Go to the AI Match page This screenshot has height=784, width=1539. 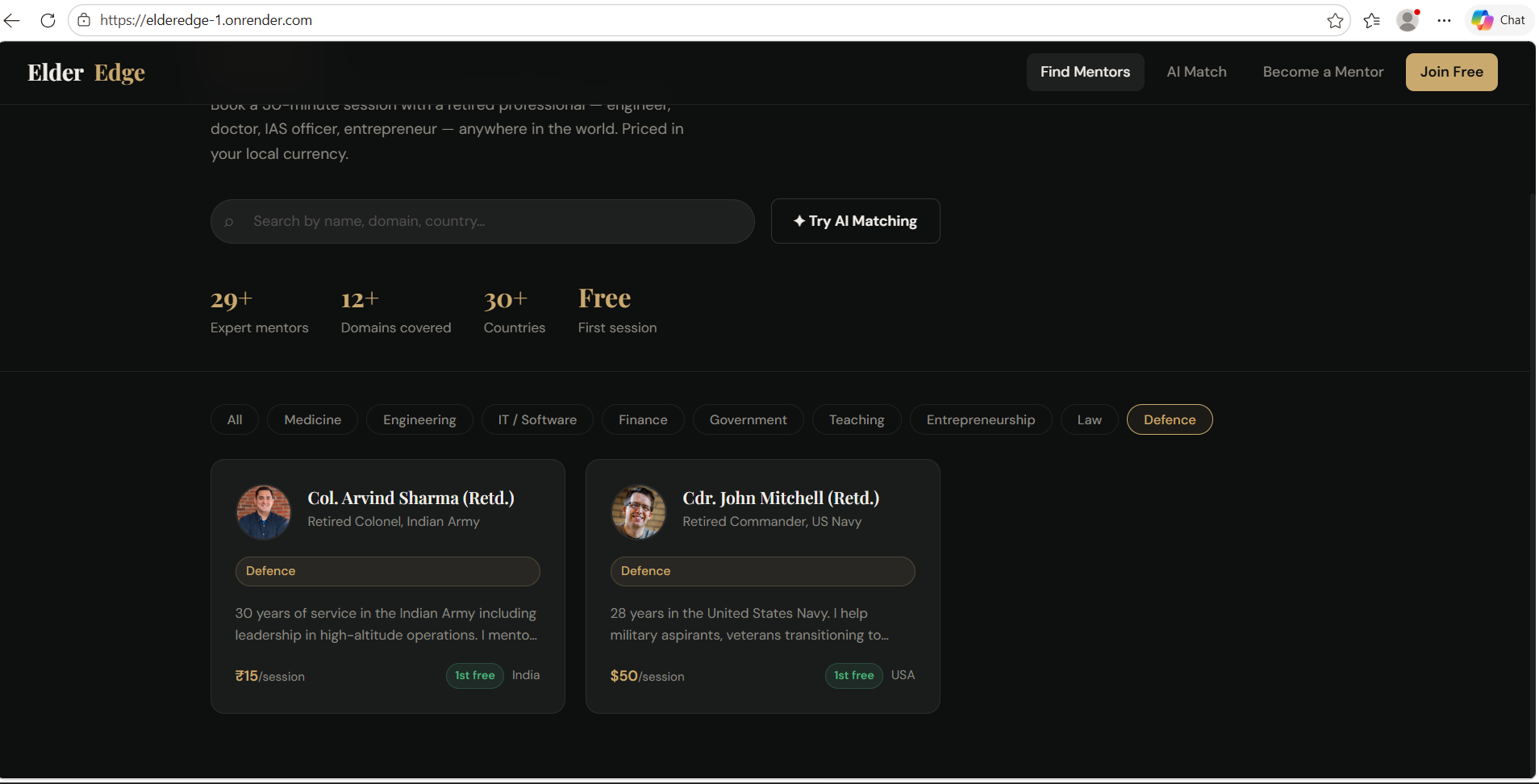pyautogui.click(x=1196, y=72)
